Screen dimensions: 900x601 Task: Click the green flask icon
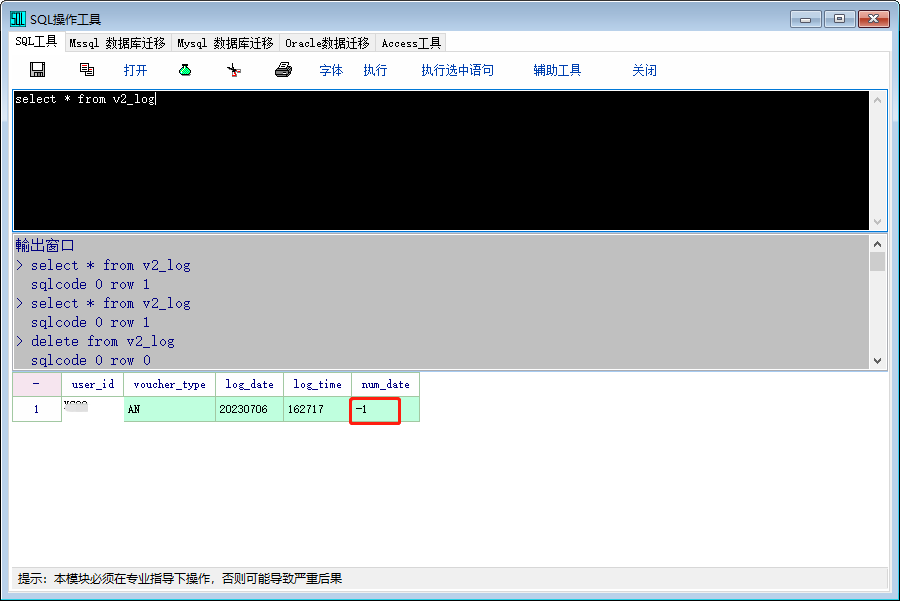pos(184,70)
